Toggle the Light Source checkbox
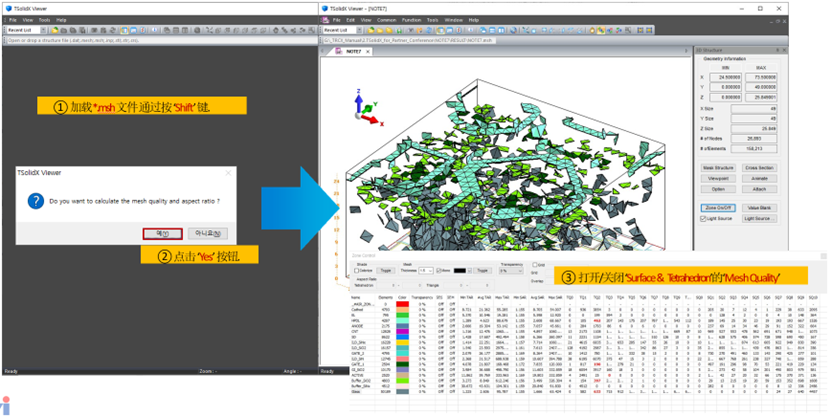This screenshot has width=831, height=416. pos(703,218)
